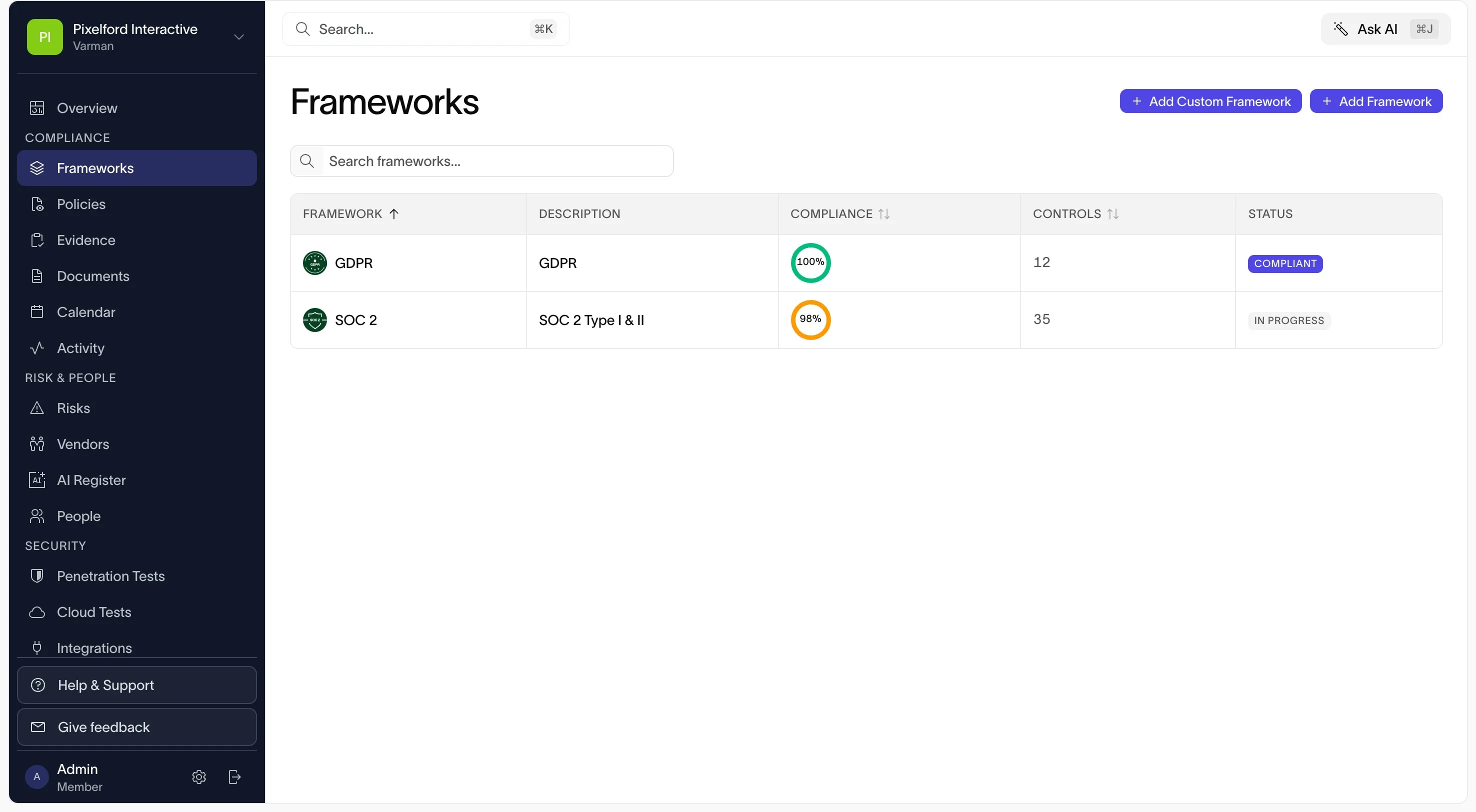Image resolution: width=1476 pixels, height=812 pixels.
Task: Focus the Search frameworks input field
Action: pyautogui.click(x=482, y=161)
